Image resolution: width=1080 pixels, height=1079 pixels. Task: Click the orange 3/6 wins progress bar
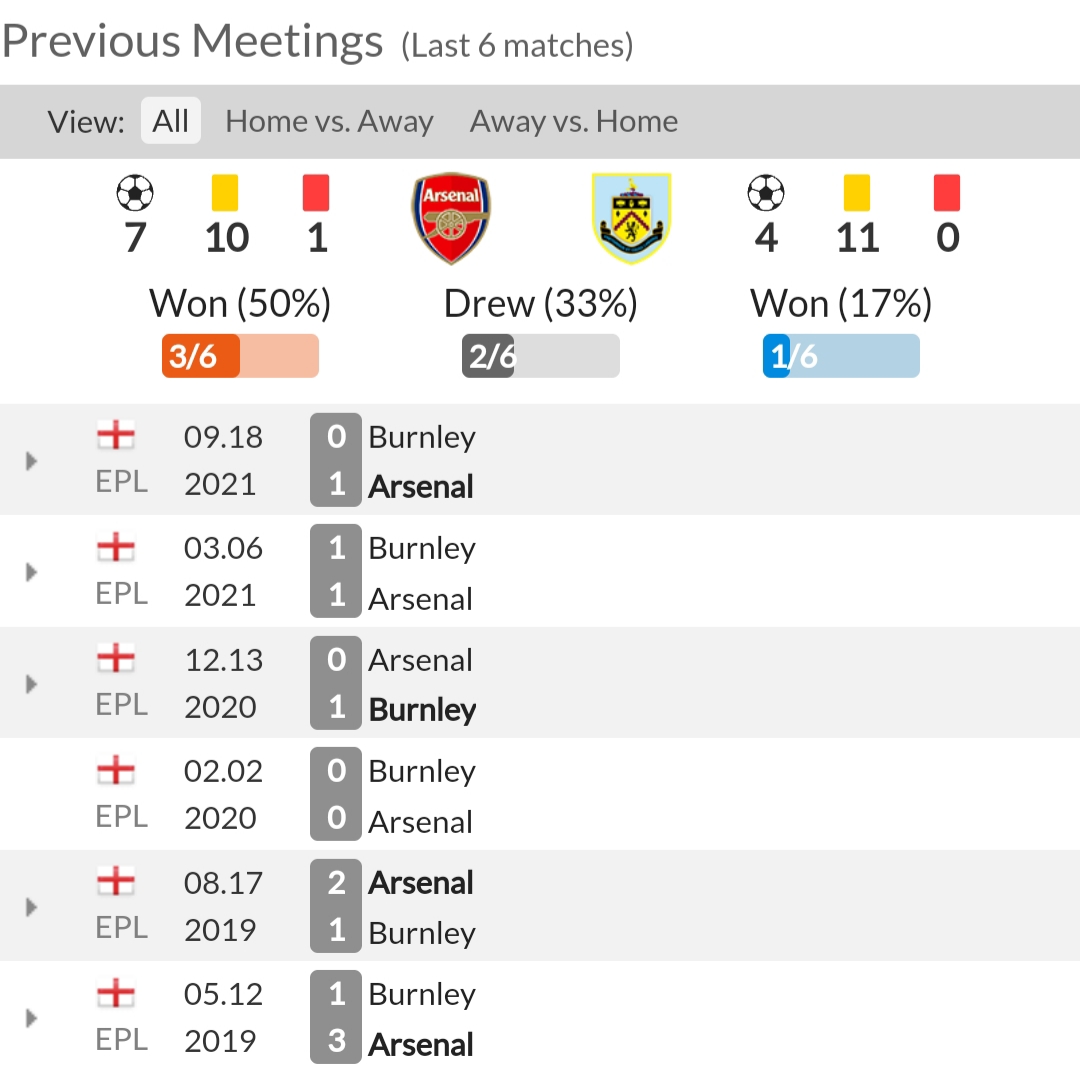click(x=240, y=356)
